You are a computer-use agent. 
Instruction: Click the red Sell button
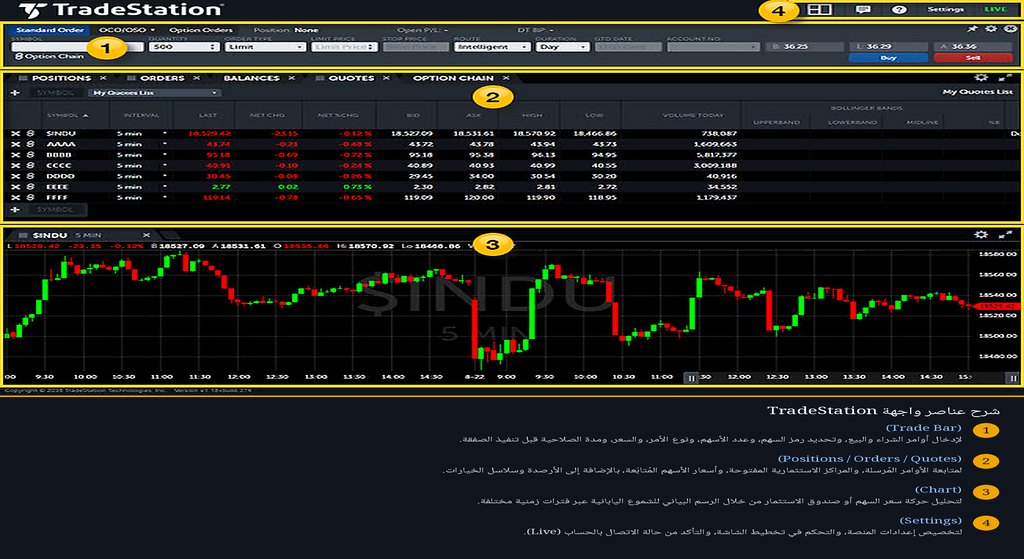(x=973, y=57)
